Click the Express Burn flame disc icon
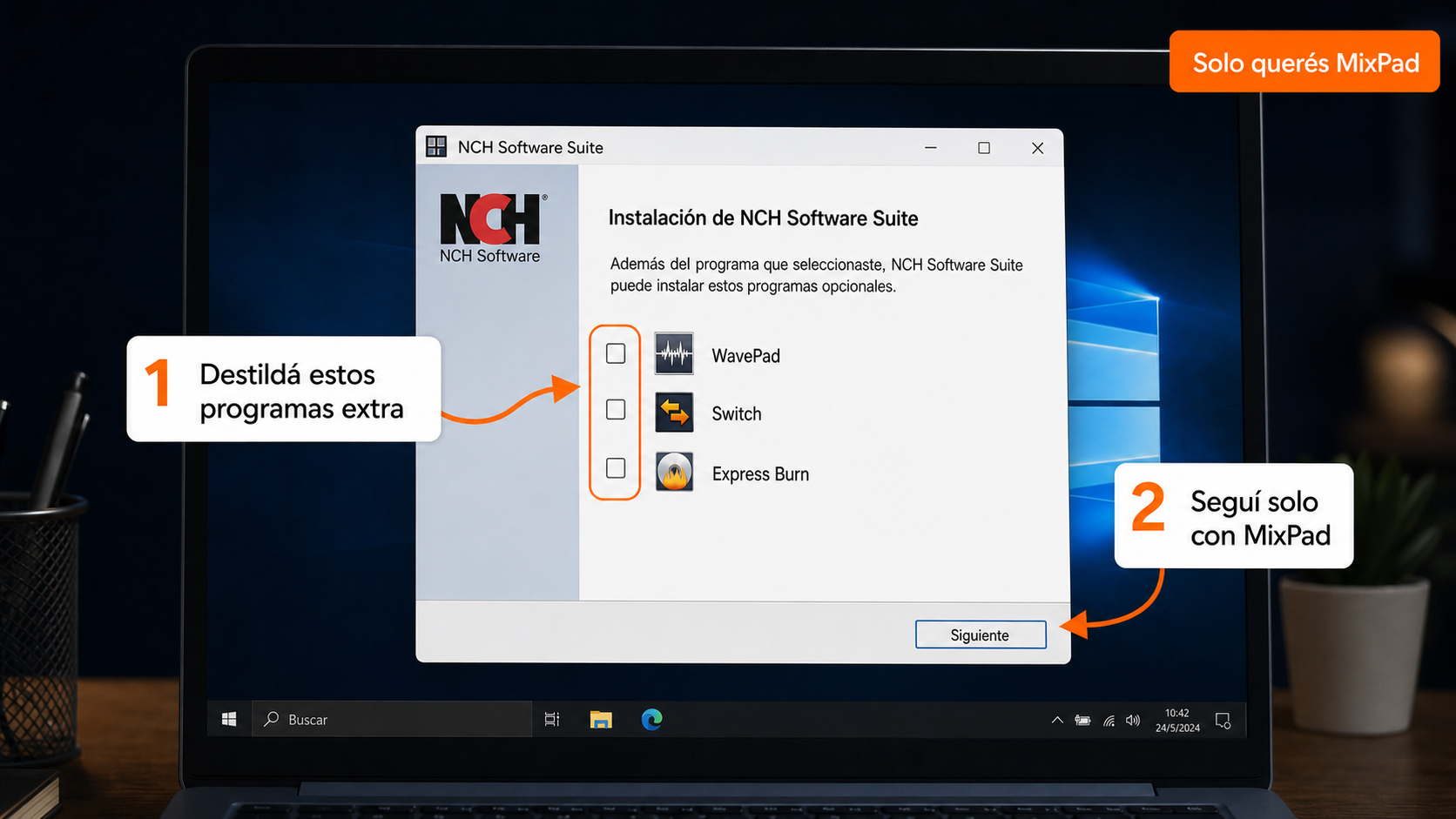 pyautogui.click(x=674, y=472)
